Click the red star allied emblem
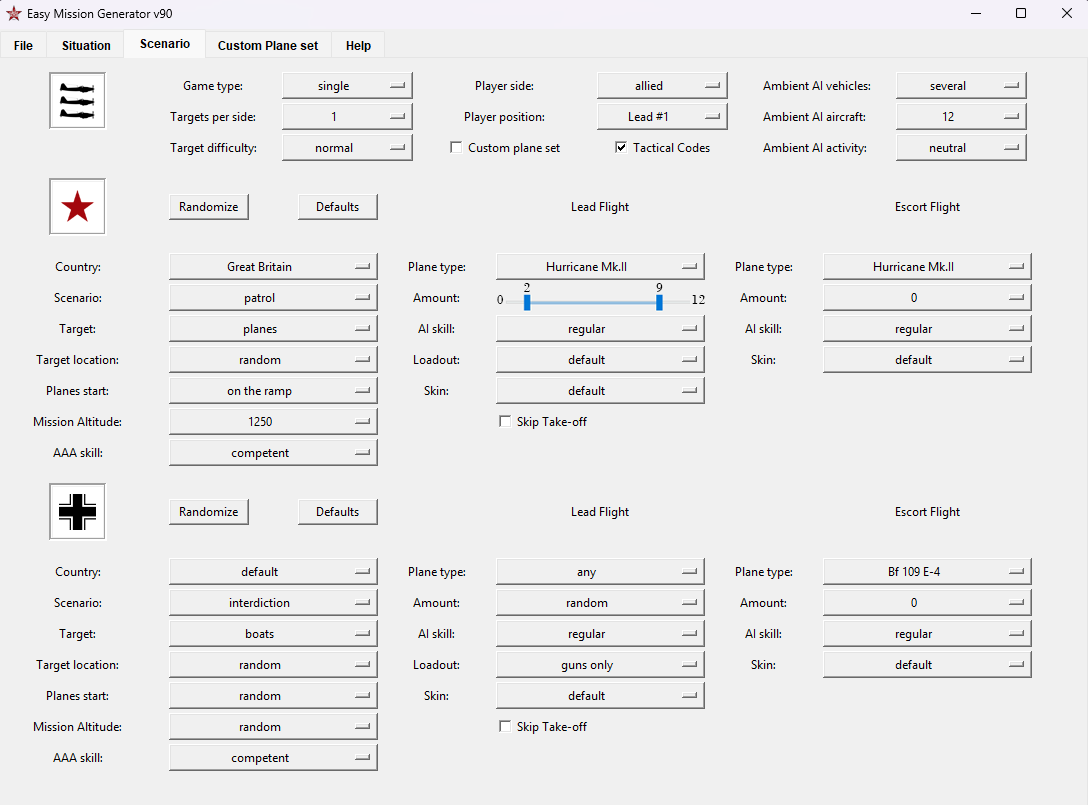Screen dimensions: 1088x805 (77, 207)
